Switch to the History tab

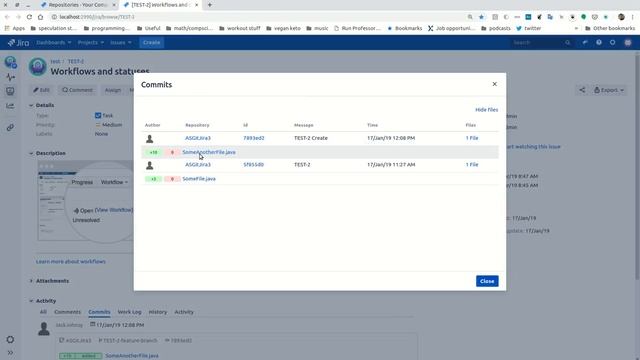[x=158, y=312]
